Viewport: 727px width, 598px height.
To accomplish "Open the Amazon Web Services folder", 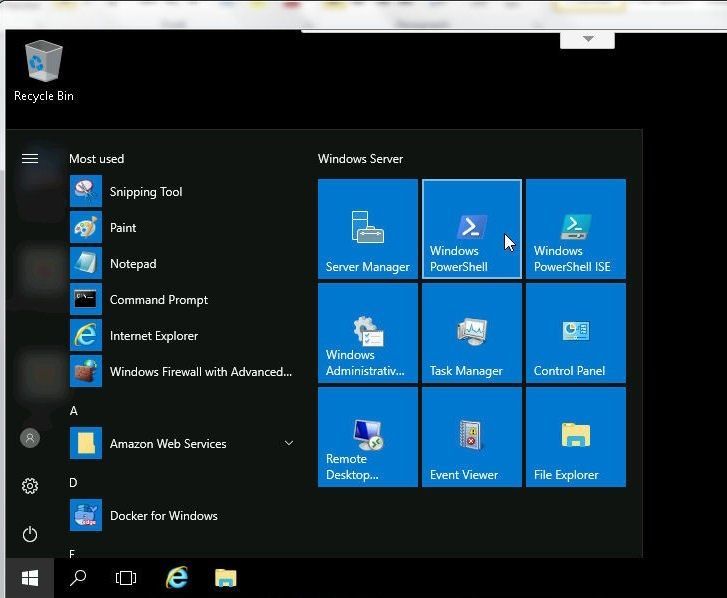I will click(x=182, y=444).
